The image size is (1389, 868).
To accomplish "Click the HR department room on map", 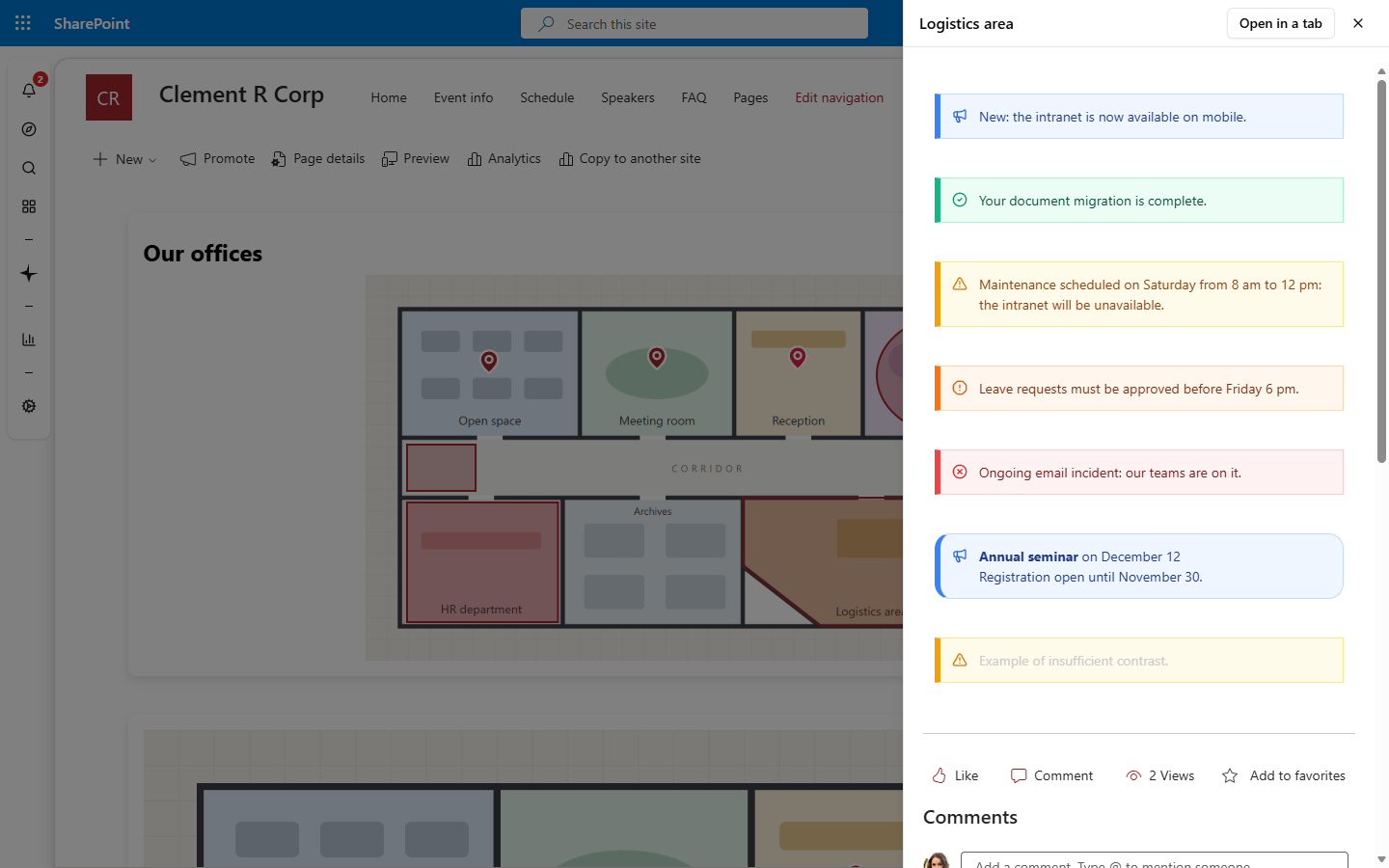I will [x=482, y=561].
